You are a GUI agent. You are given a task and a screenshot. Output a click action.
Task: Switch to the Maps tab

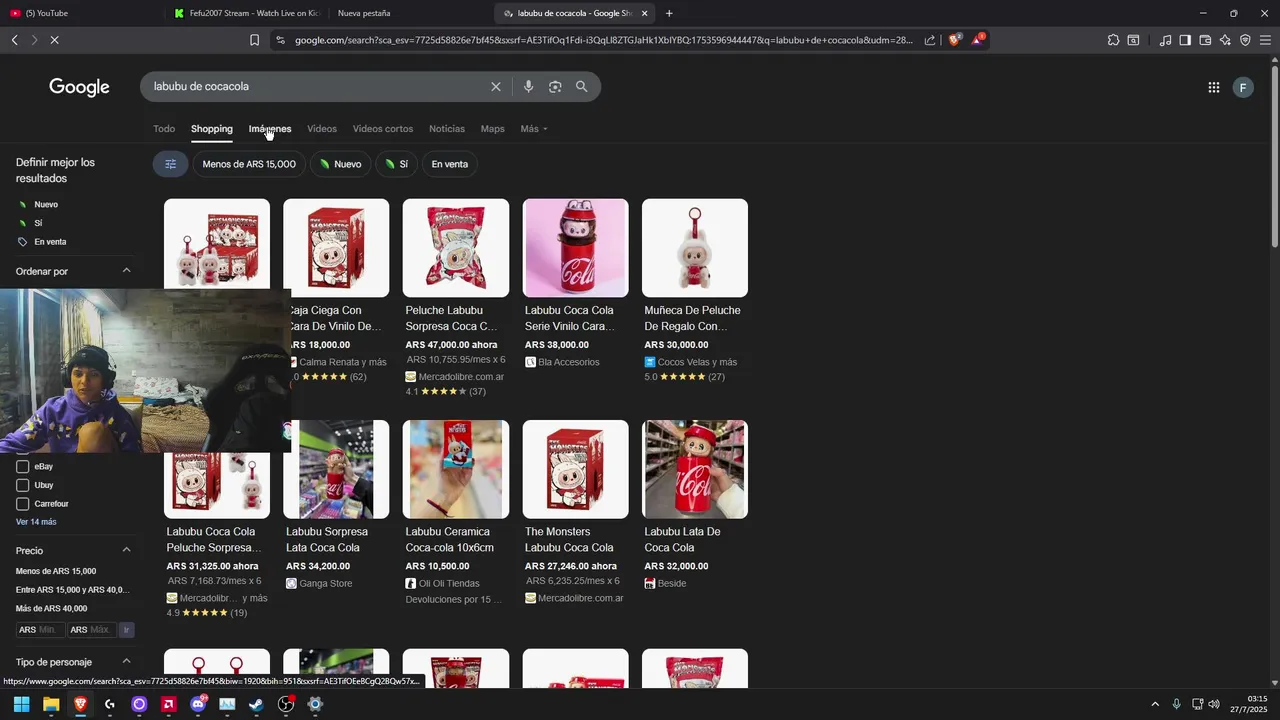coord(492,129)
